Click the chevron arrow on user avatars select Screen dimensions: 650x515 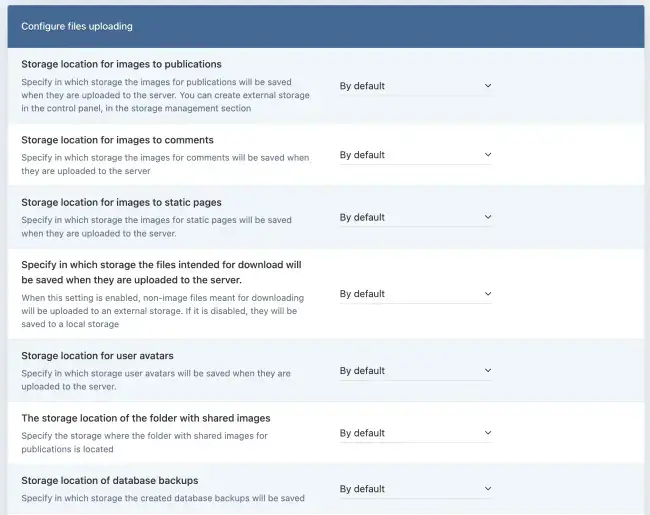(x=487, y=371)
